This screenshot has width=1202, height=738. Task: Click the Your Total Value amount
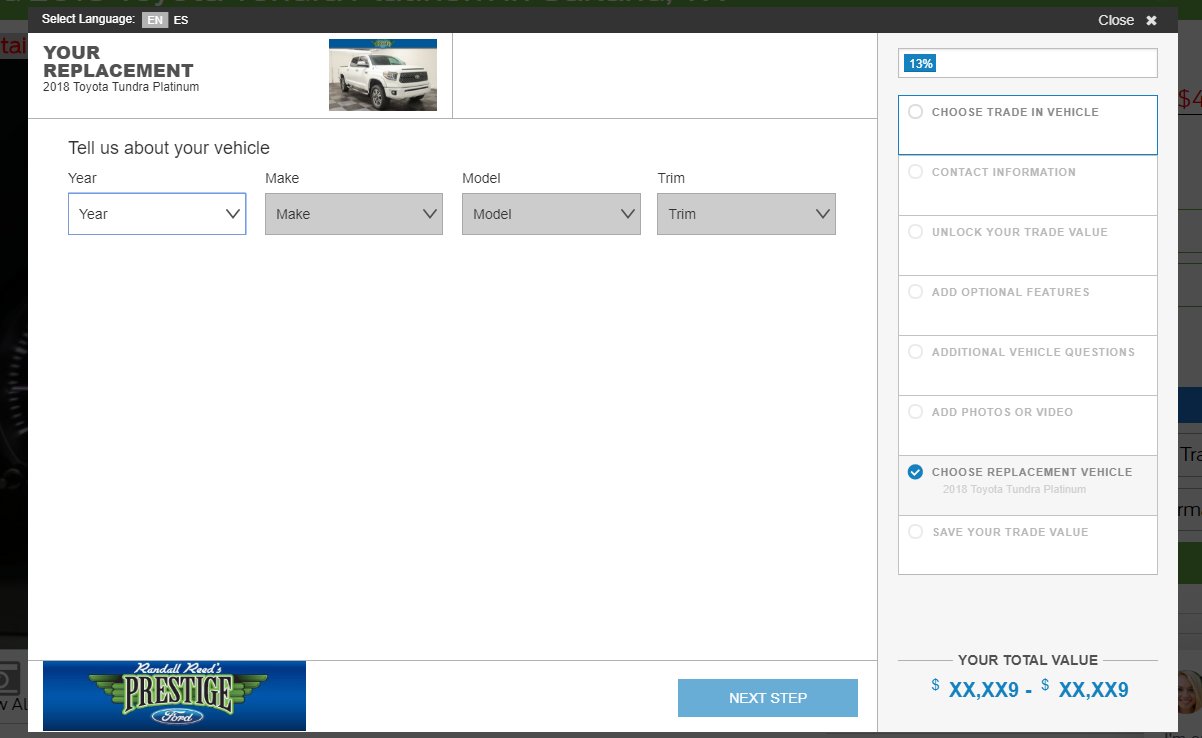click(x=1029, y=689)
